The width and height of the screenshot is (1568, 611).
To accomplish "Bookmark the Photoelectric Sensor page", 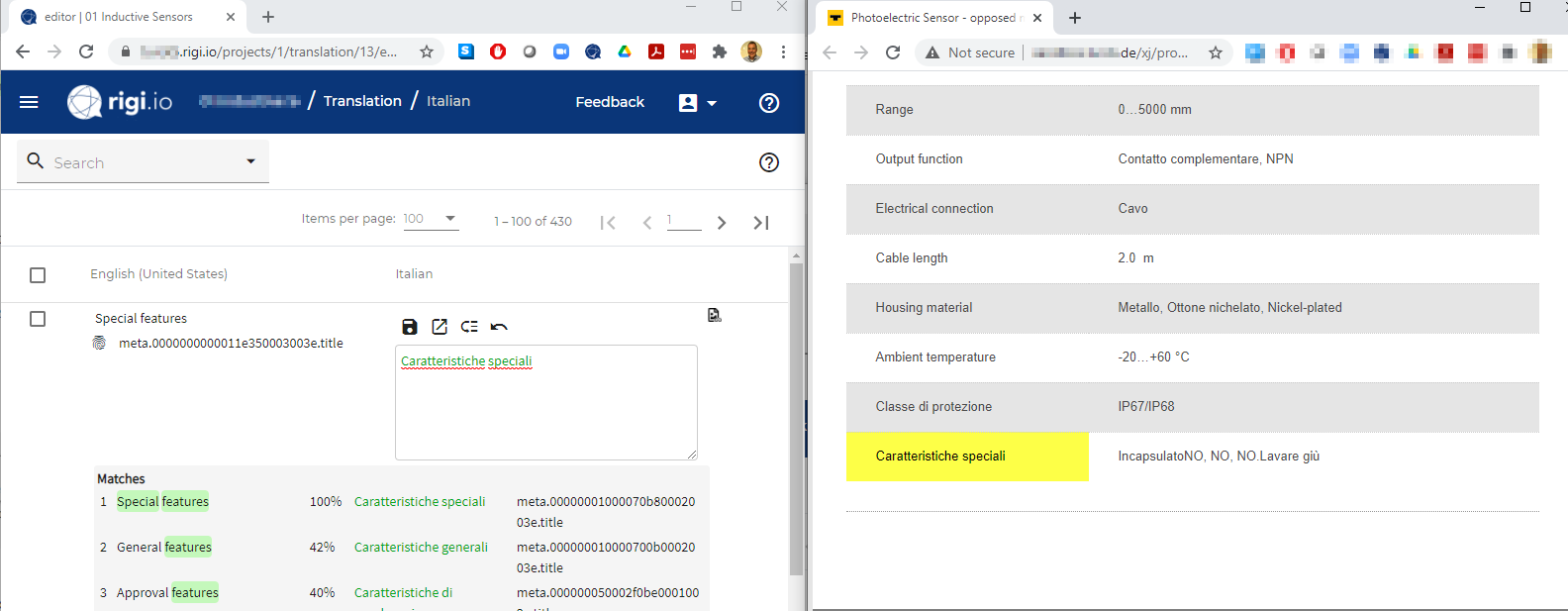I will pos(1216,52).
